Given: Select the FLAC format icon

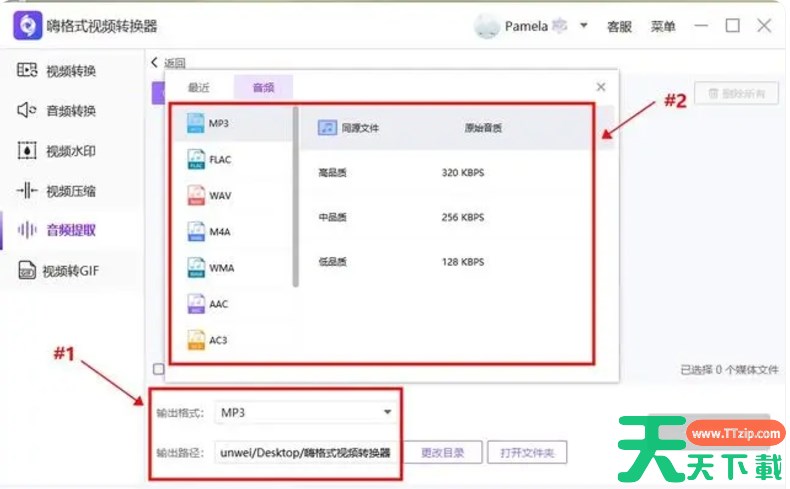Looking at the screenshot, I should tap(195, 159).
